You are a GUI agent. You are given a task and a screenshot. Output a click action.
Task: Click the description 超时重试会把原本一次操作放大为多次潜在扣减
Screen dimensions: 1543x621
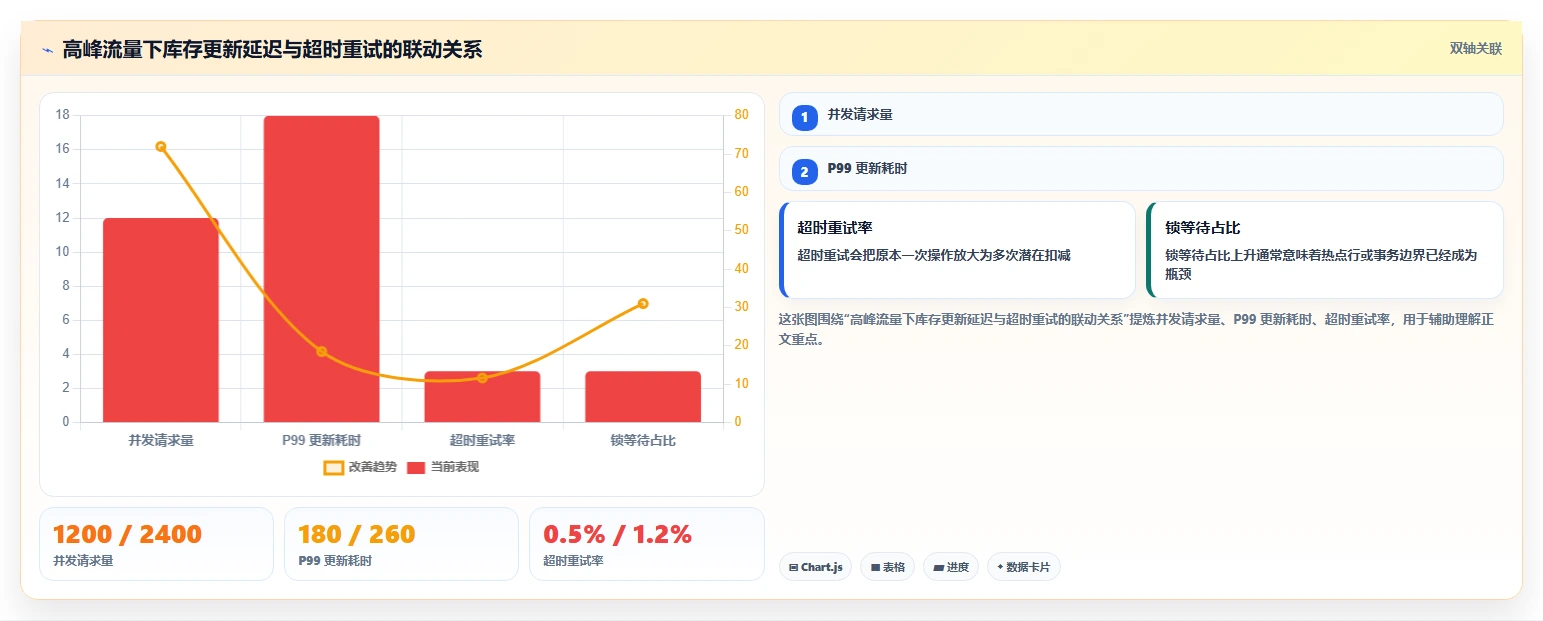pyautogui.click(x=934, y=256)
